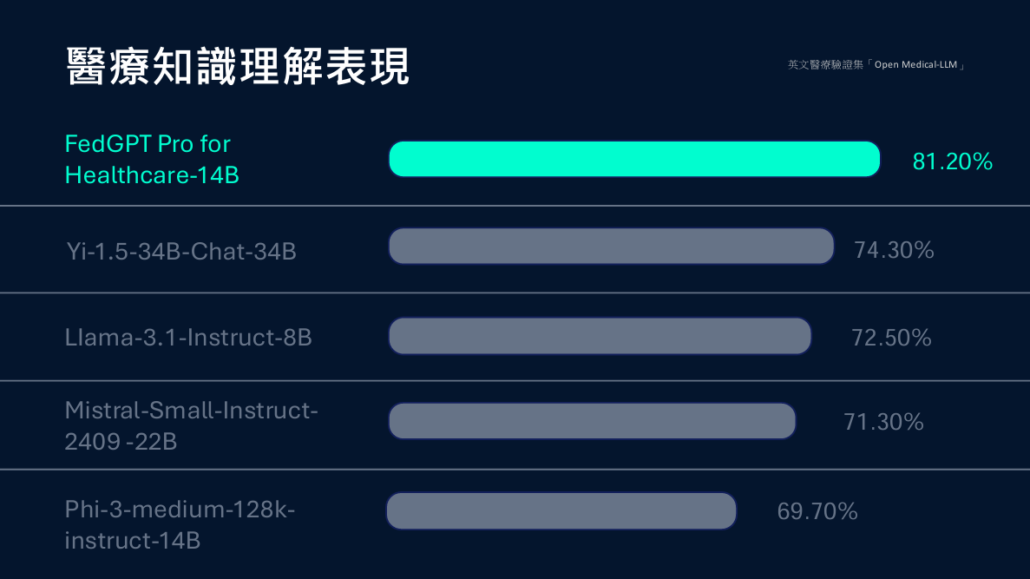Click the divider line below Llama row
This screenshot has width=1030, height=579.
click(515, 381)
